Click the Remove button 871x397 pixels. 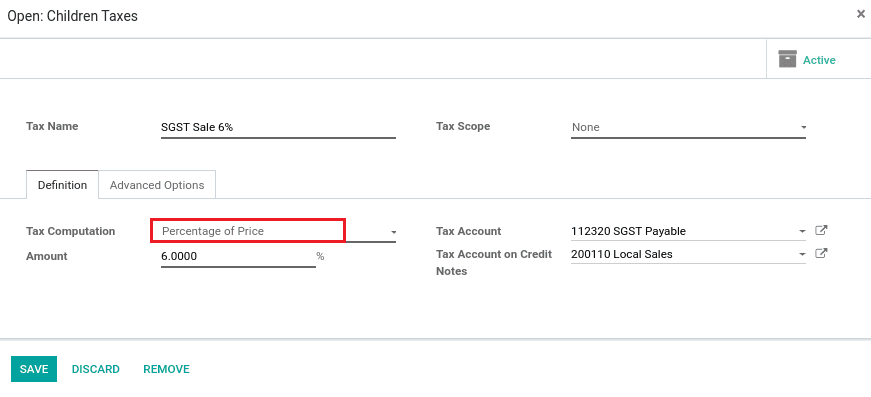coord(166,369)
